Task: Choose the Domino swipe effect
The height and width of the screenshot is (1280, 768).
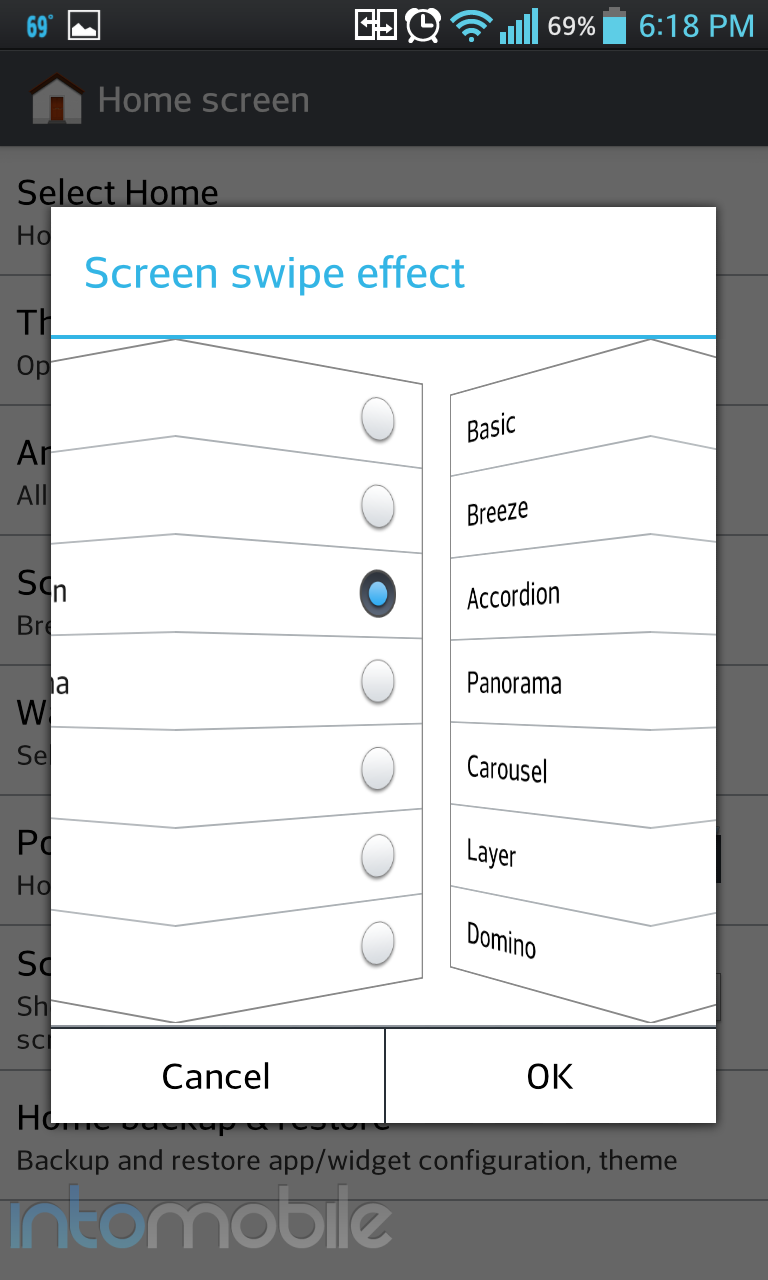Action: [x=501, y=939]
